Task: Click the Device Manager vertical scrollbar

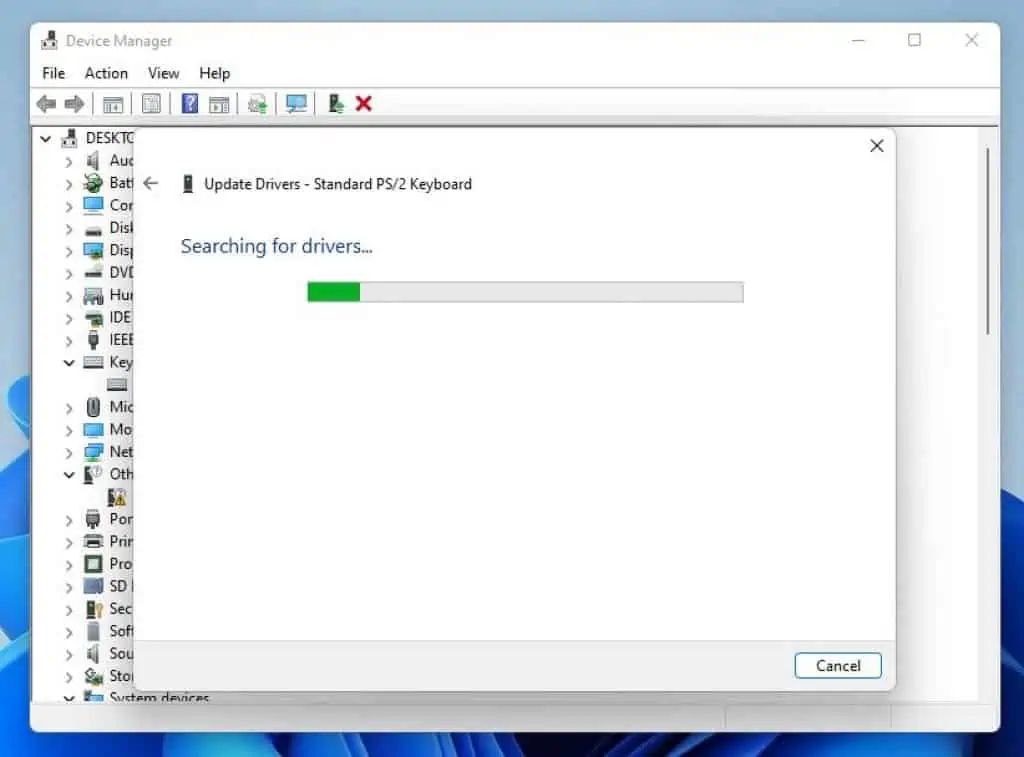Action: tap(987, 242)
